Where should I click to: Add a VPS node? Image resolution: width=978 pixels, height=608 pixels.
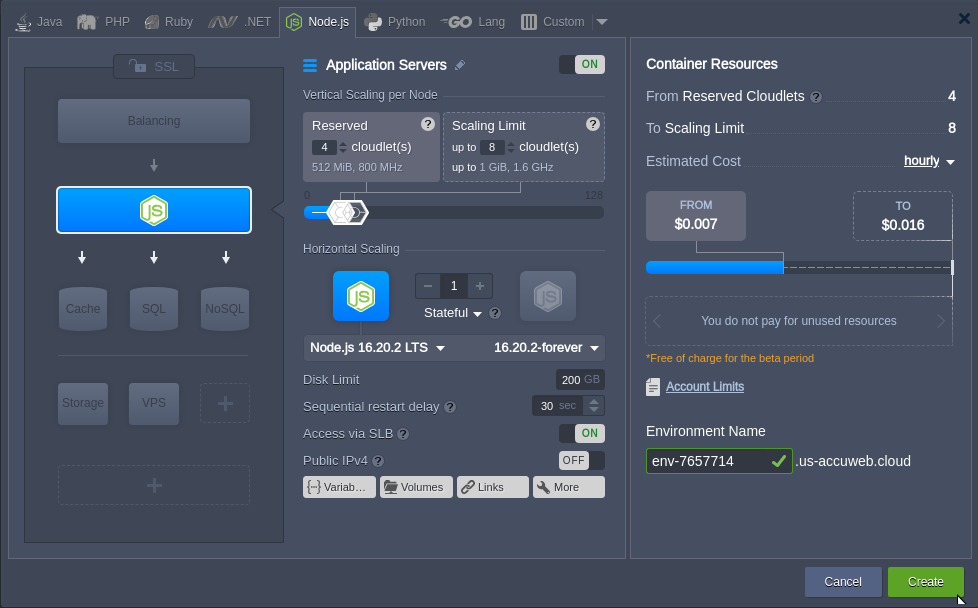tap(154, 403)
